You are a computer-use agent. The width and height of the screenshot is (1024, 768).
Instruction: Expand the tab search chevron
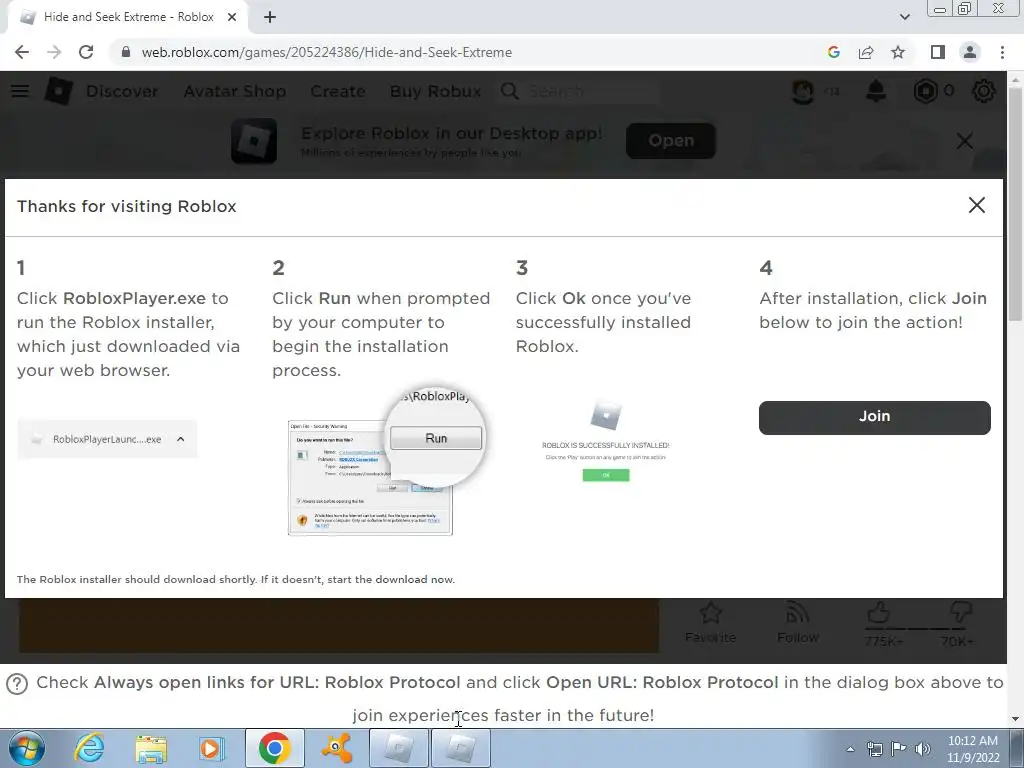[904, 17]
